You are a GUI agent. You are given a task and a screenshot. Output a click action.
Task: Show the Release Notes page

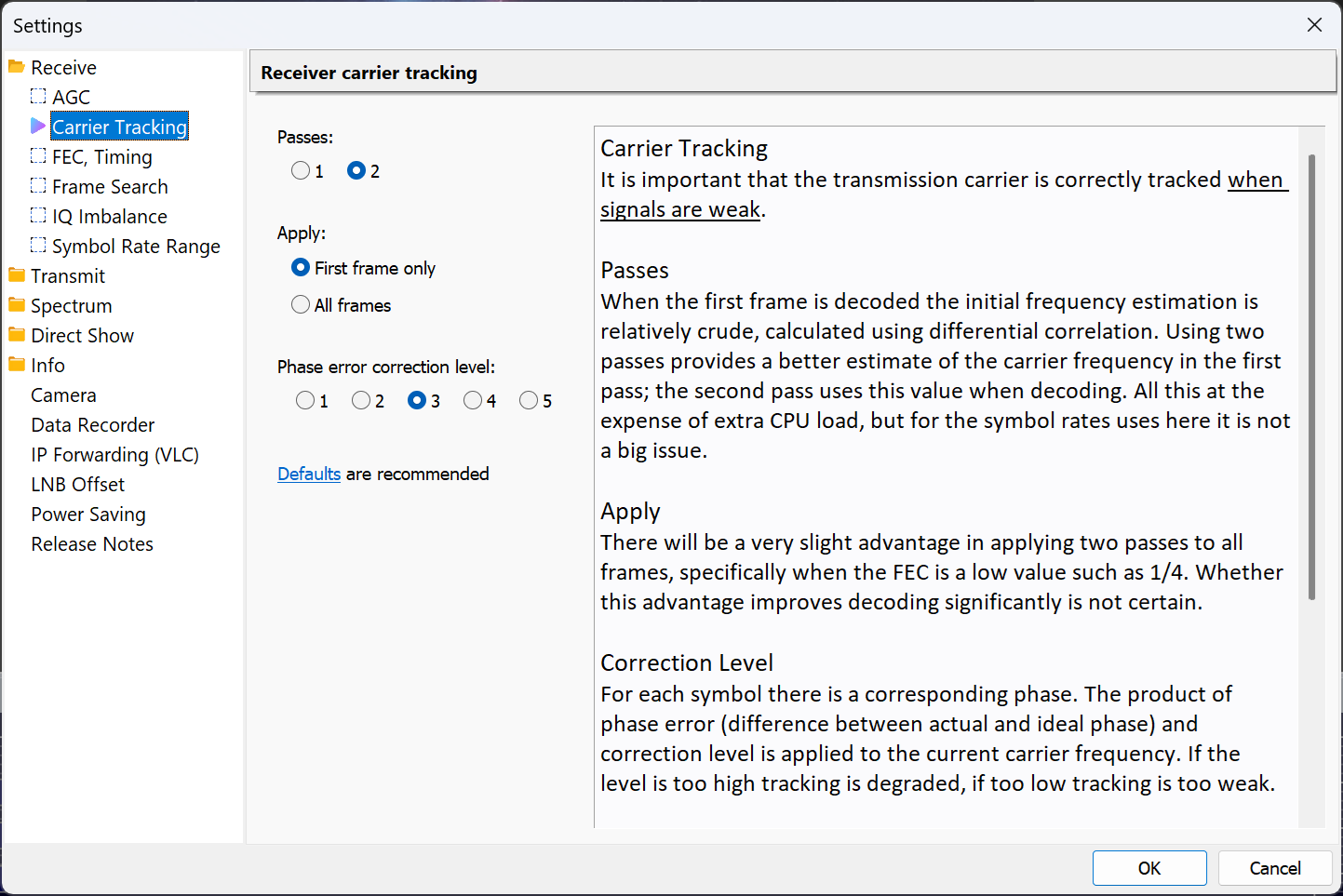tap(92, 544)
